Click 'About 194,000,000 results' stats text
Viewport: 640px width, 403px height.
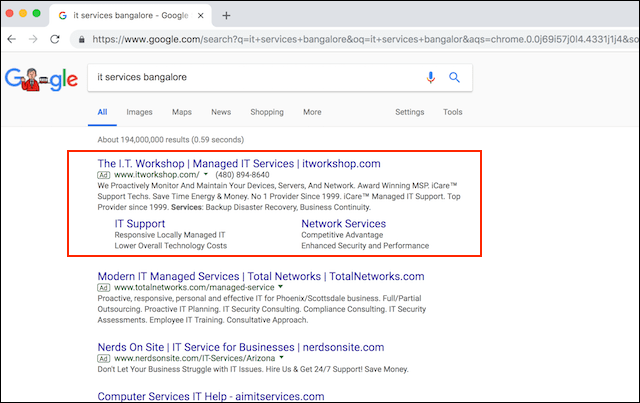click(171, 140)
